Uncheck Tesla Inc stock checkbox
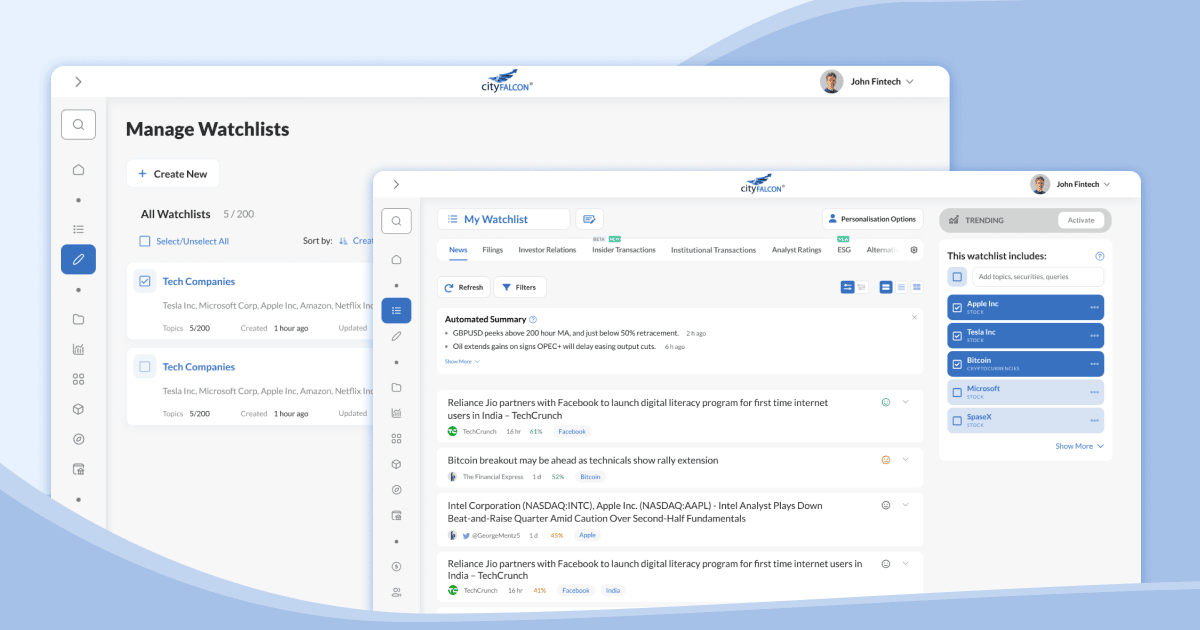1200x630 pixels. (x=957, y=335)
